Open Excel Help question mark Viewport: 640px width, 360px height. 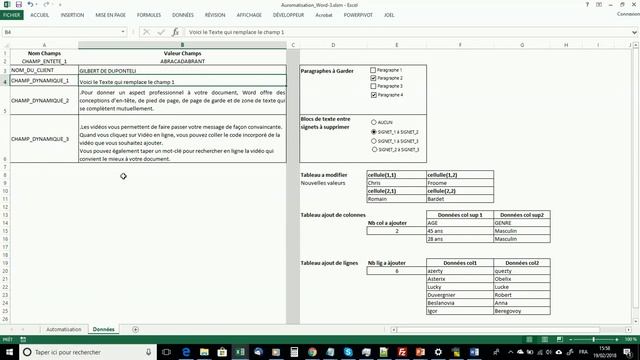pyautogui.click(x=587, y=4)
